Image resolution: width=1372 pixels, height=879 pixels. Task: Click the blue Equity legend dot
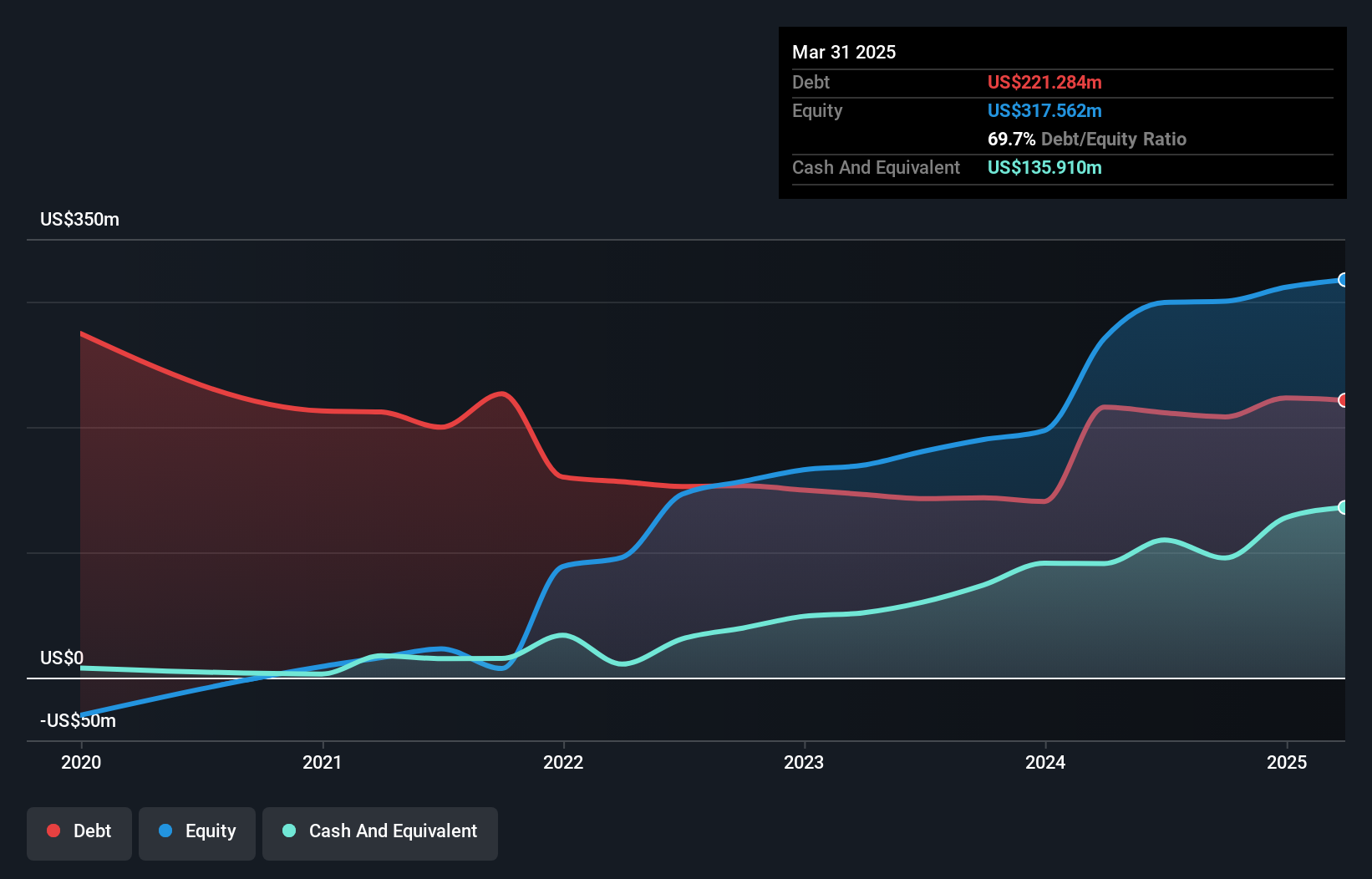tap(165, 831)
